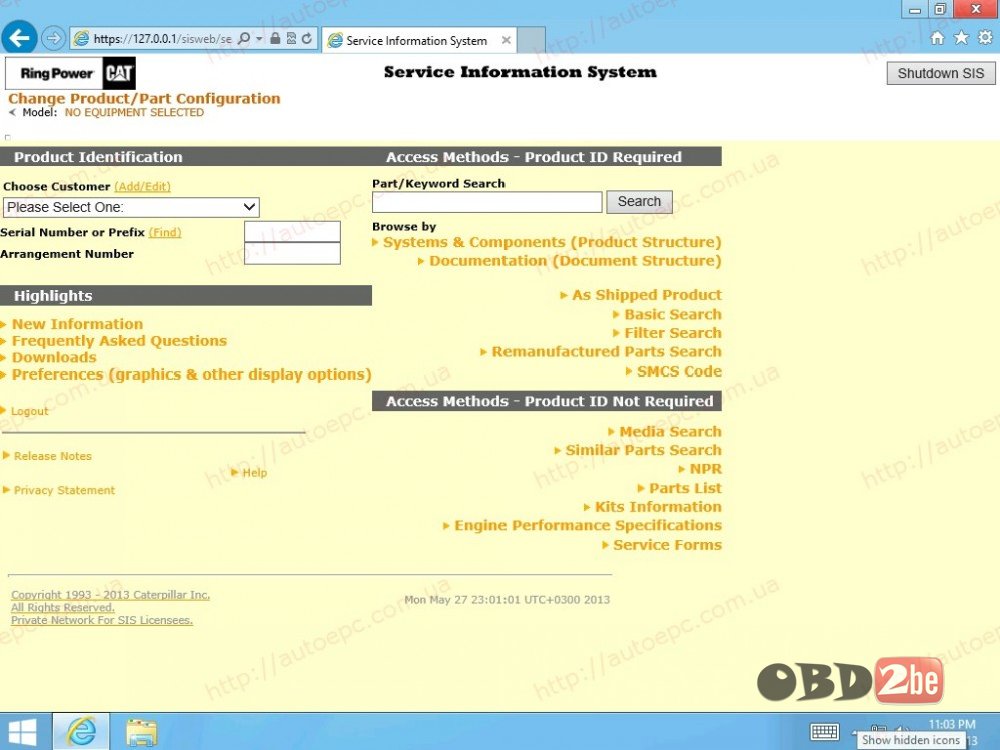Open Engine Performance Specifications

coord(588,526)
